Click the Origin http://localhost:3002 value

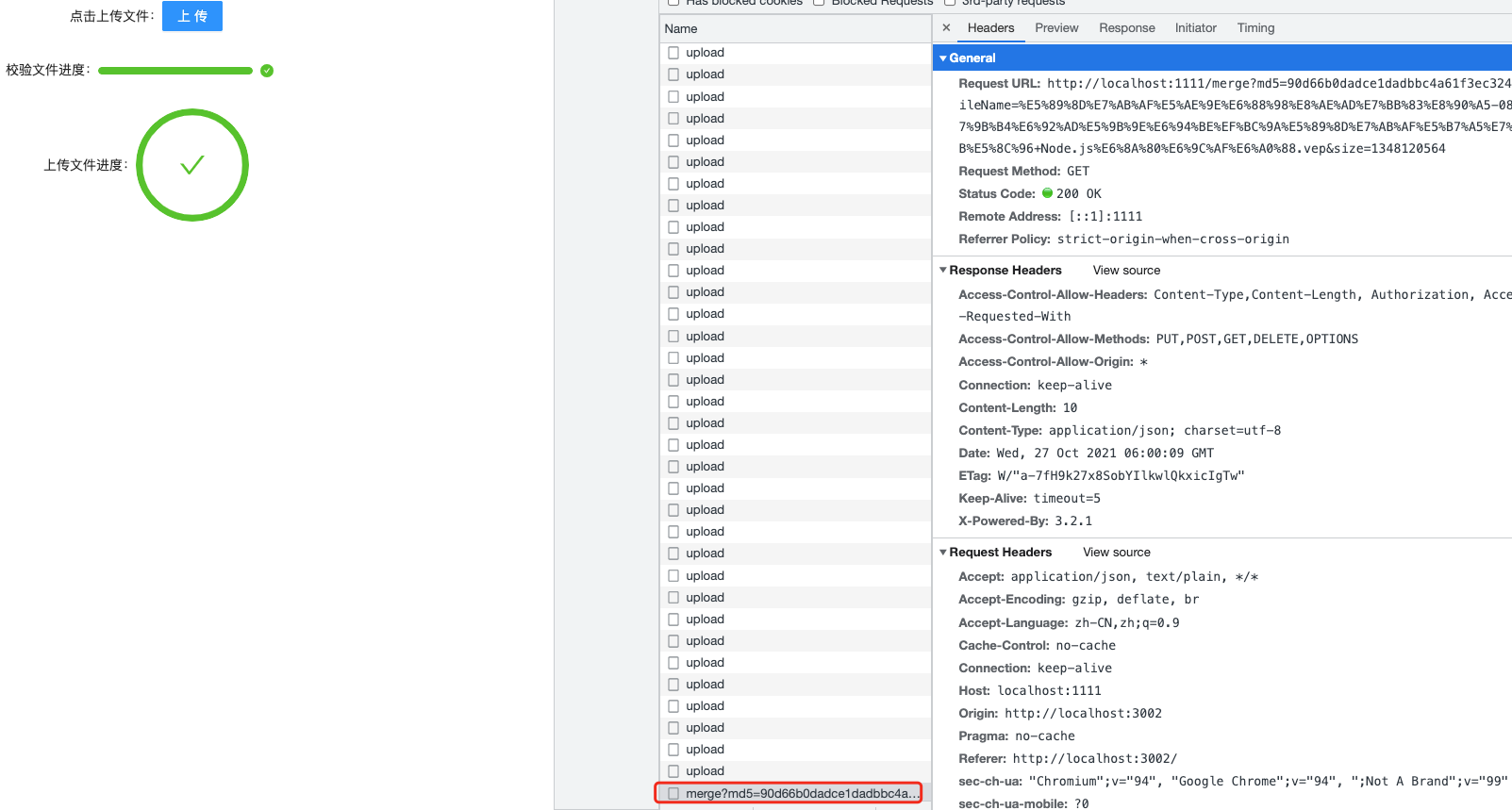(1083, 713)
